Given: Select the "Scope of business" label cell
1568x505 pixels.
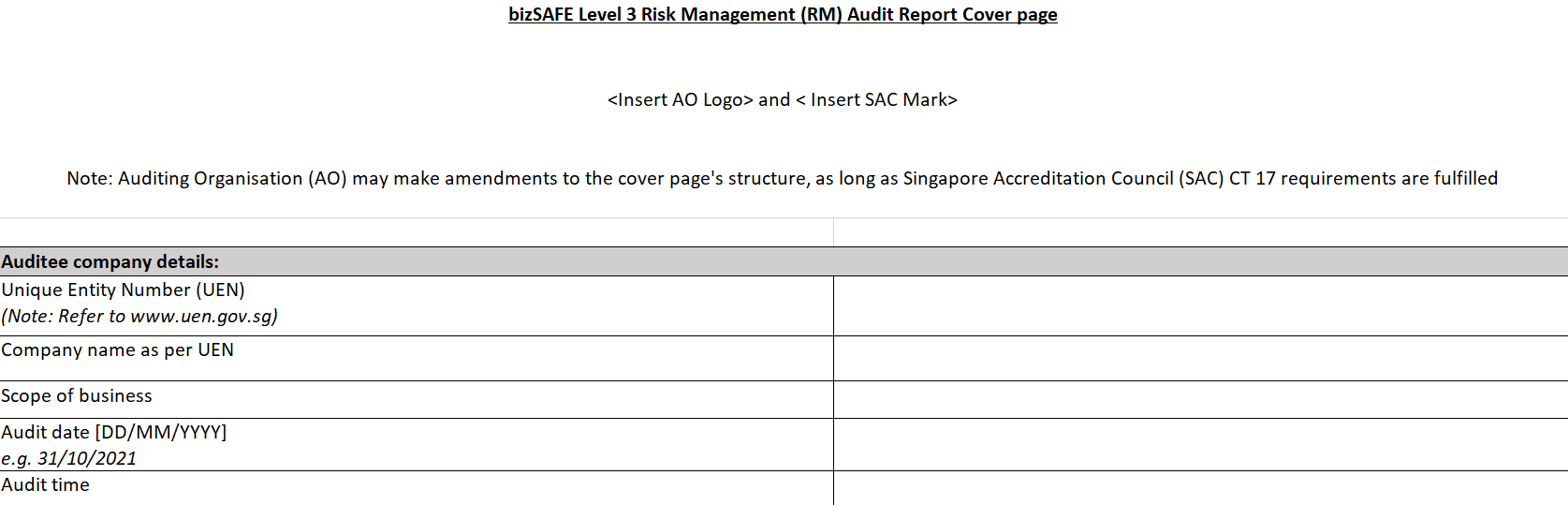Looking at the screenshot, I should (x=77, y=396).
